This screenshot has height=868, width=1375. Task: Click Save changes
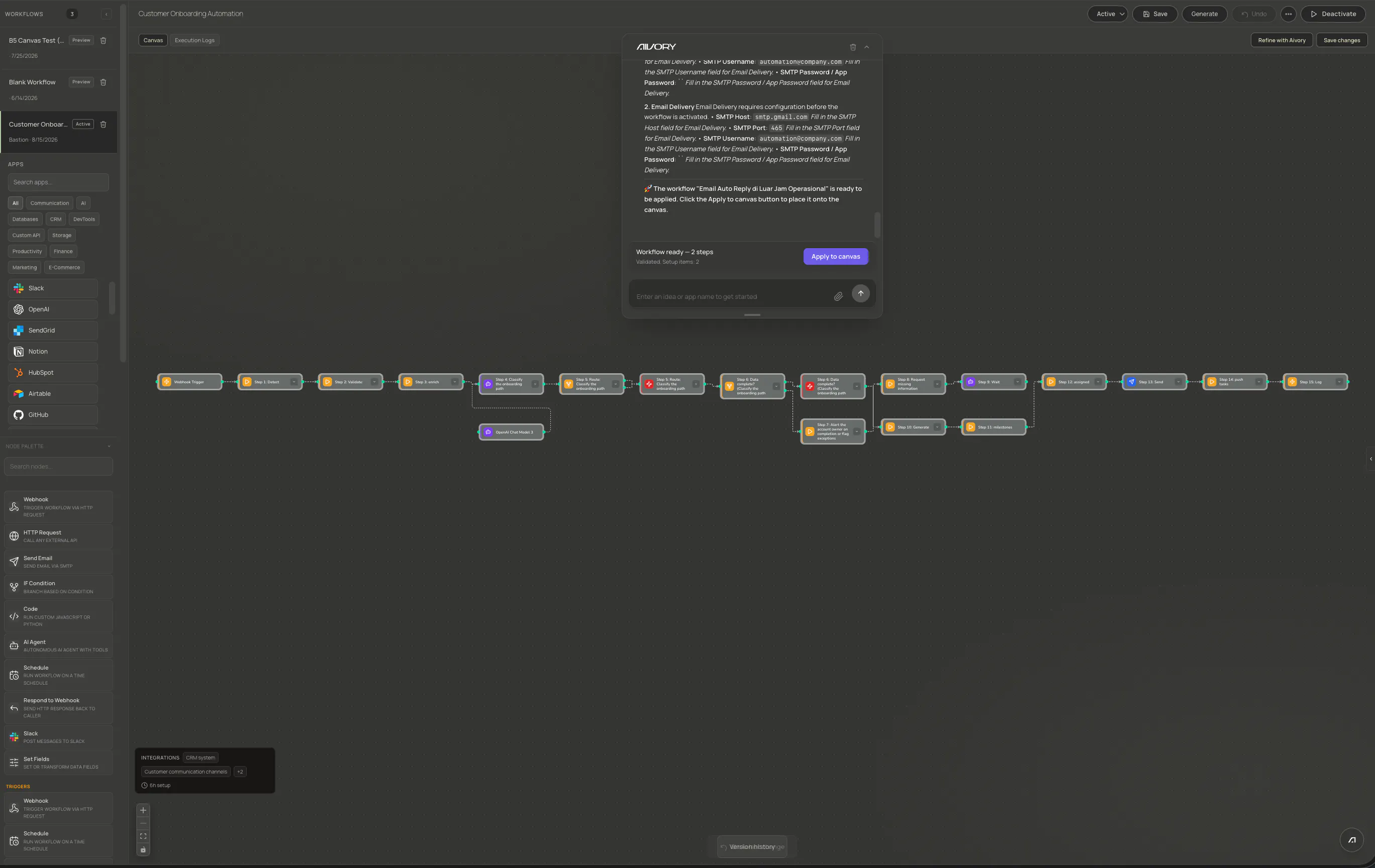[x=1341, y=40]
